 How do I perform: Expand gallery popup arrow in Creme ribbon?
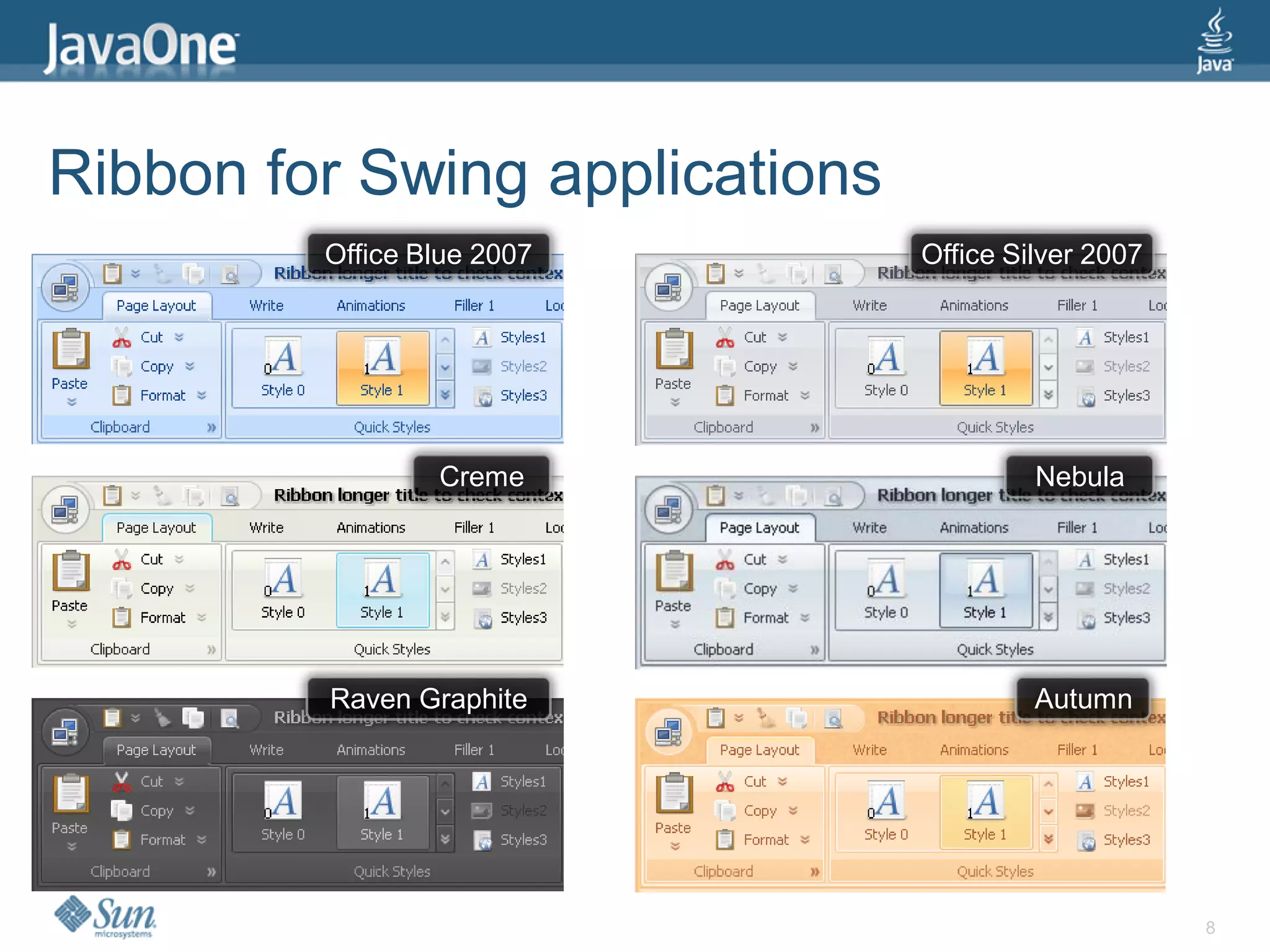coord(445,617)
